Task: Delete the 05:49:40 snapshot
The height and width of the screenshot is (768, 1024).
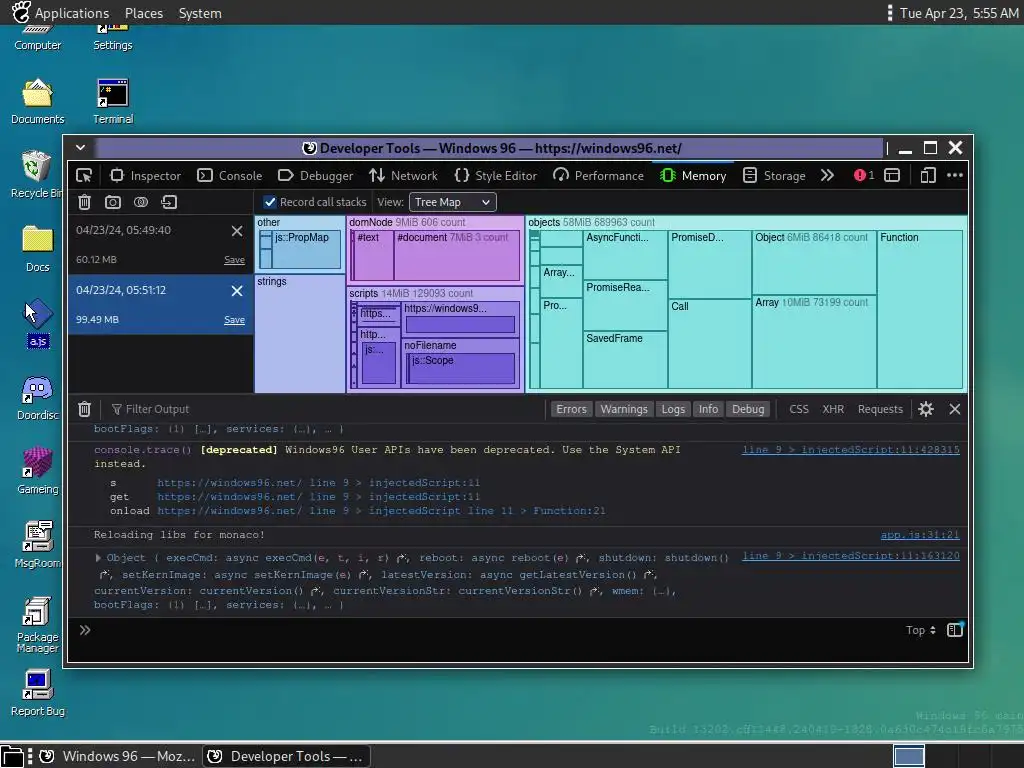Action: pyautogui.click(x=237, y=231)
